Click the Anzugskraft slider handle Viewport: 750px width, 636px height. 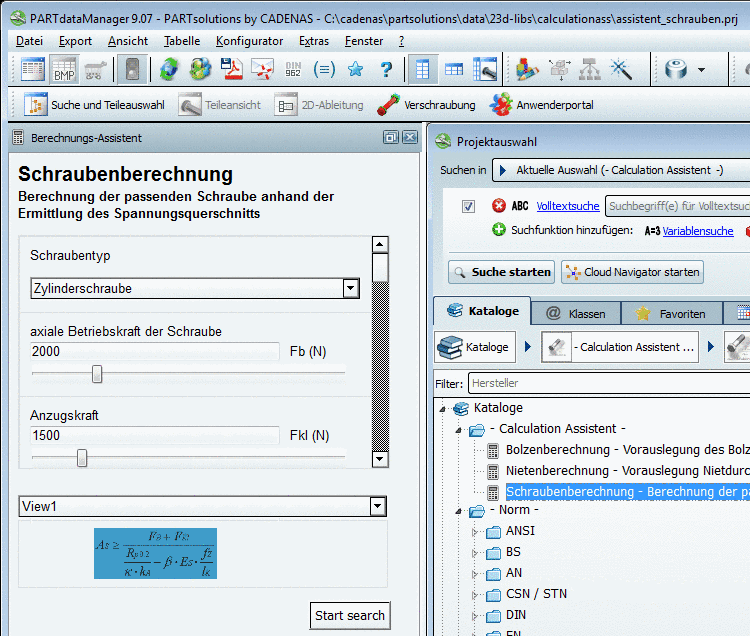[x=82, y=458]
